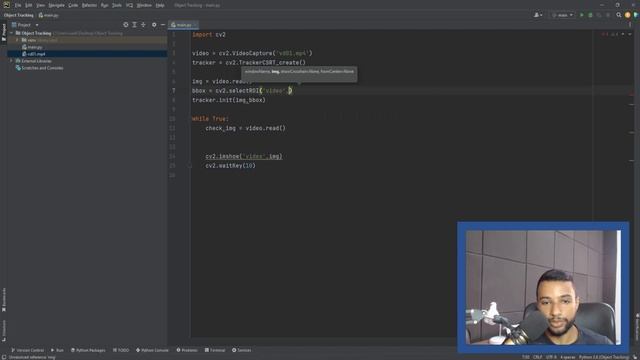
Task: Click the 'while True:' code line
Action: 210,119
